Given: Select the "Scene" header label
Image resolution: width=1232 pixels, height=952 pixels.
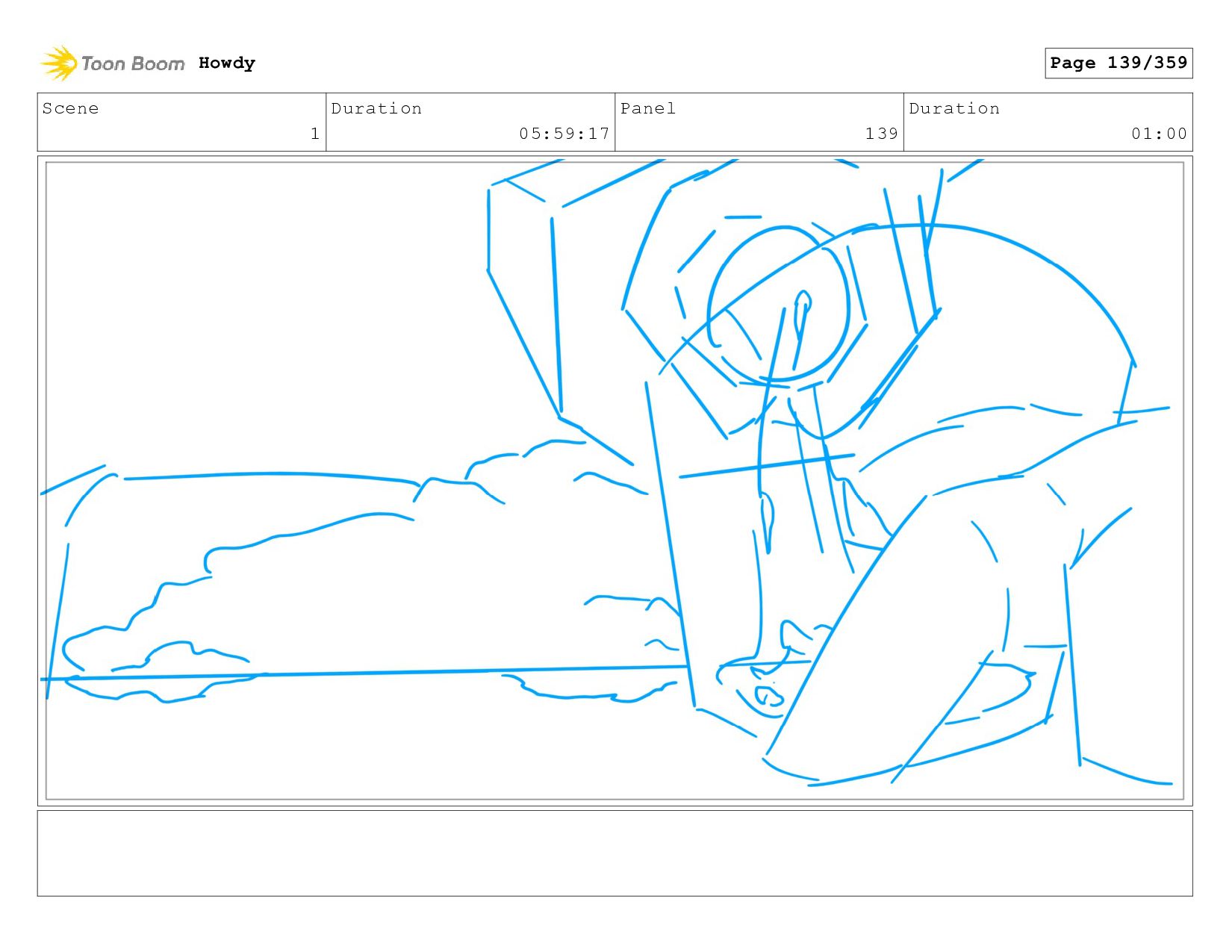Looking at the screenshot, I should pyautogui.click(x=70, y=108).
